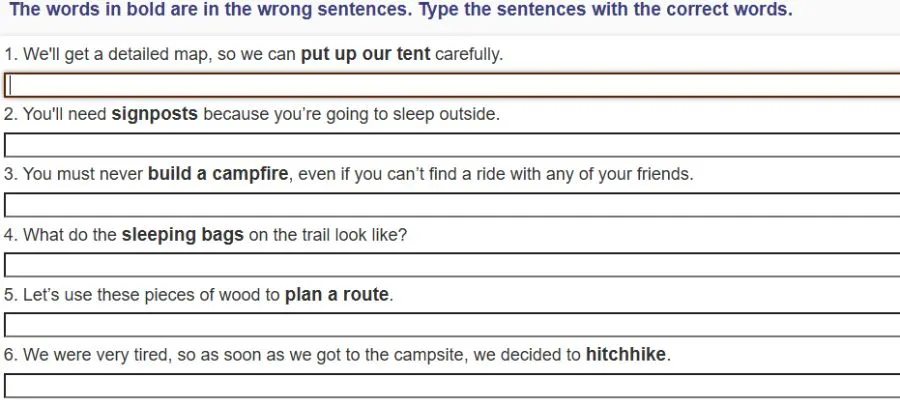Image resolution: width=900 pixels, height=409 pixels.
Task: Click the bold phrase "plan a route"
Action: 336,295
